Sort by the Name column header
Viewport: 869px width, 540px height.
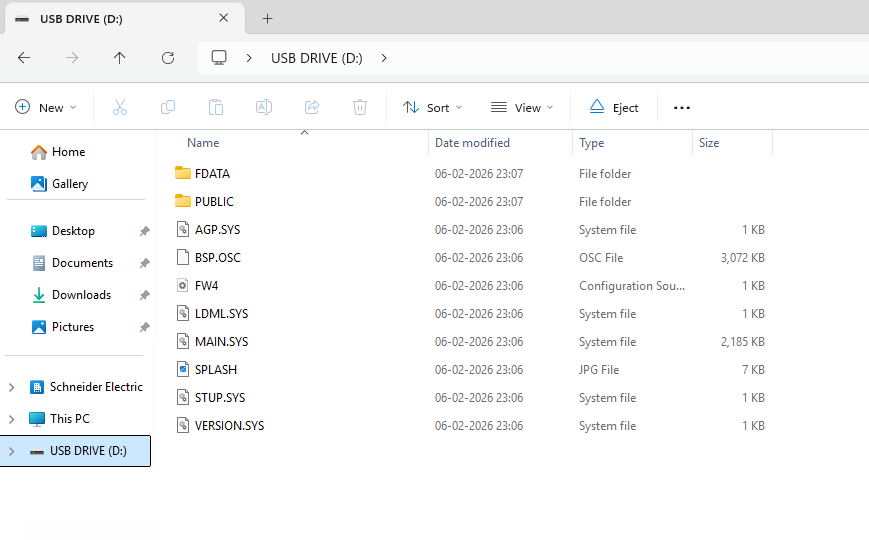203,143
